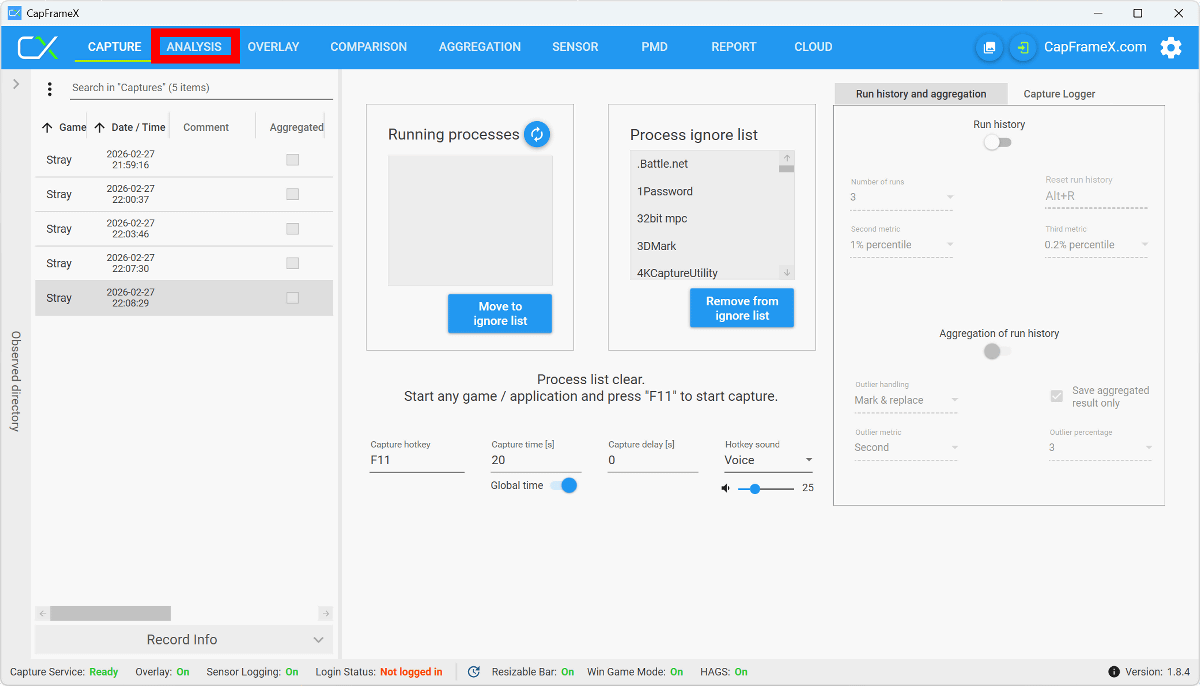This screenshot has width=1200, height=686.
Task: Open the Hotkey sound dropdown
Action: click(x=768, y=461)
